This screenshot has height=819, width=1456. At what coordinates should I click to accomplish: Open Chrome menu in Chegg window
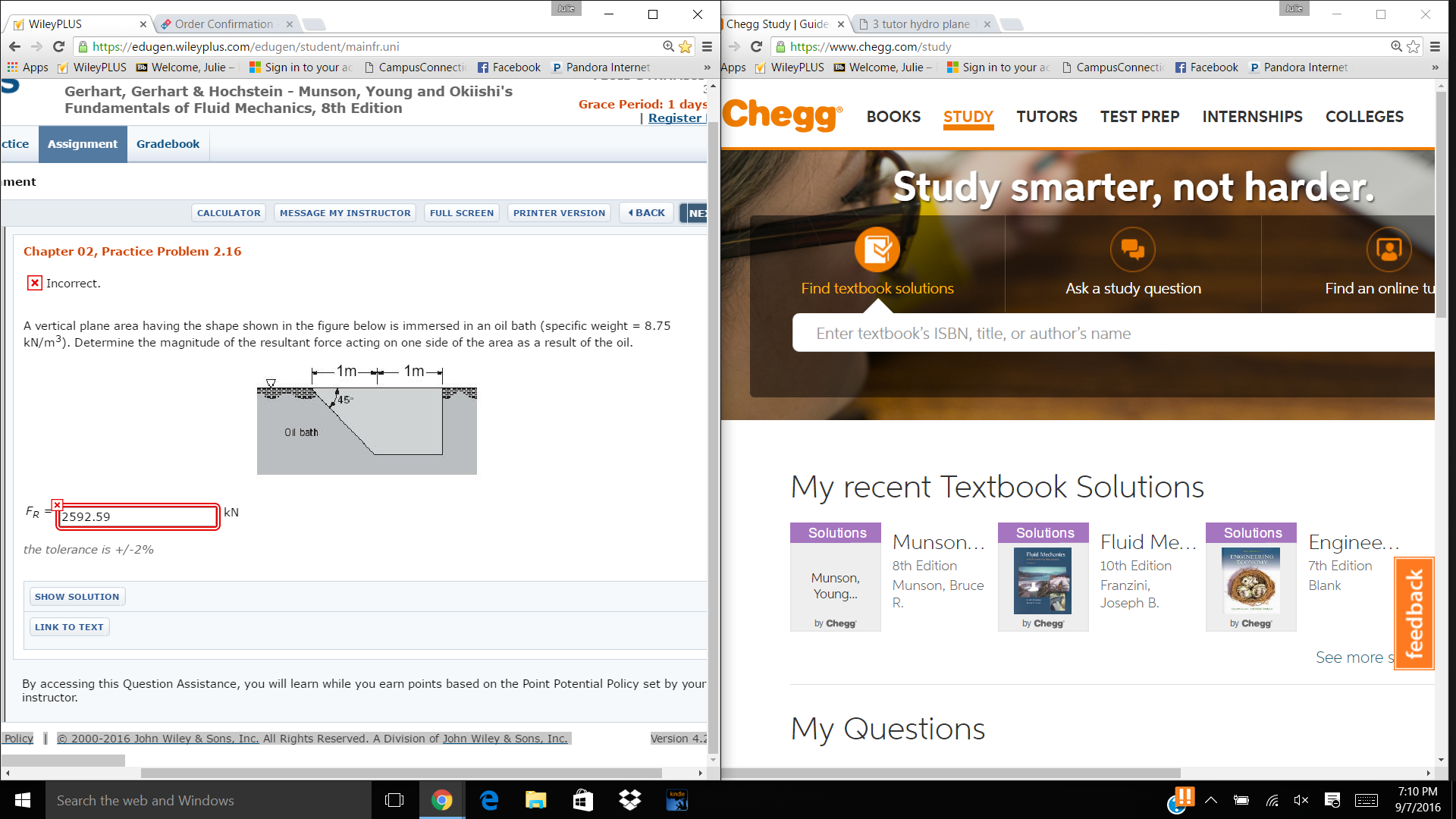pos(1435,46)
